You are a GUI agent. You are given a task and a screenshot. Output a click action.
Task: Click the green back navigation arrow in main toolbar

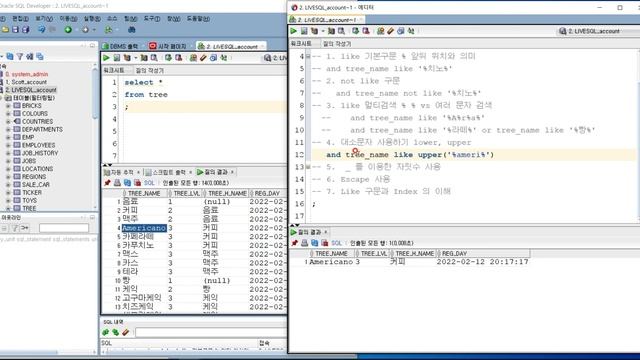click(68, 30)
